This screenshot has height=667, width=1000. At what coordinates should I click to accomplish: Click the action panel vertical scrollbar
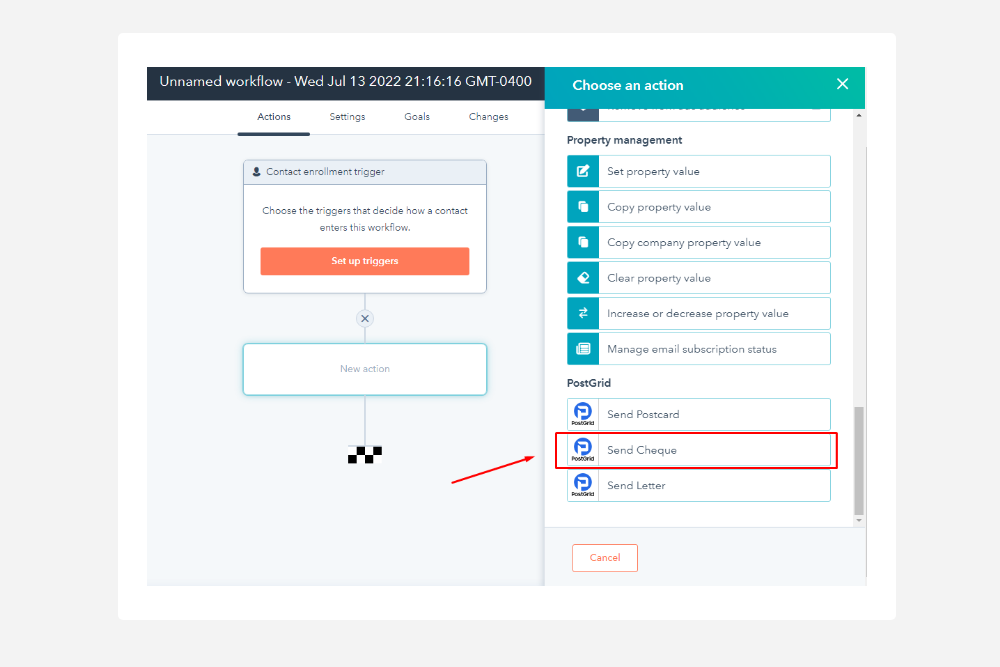click(x=858, y=460)
